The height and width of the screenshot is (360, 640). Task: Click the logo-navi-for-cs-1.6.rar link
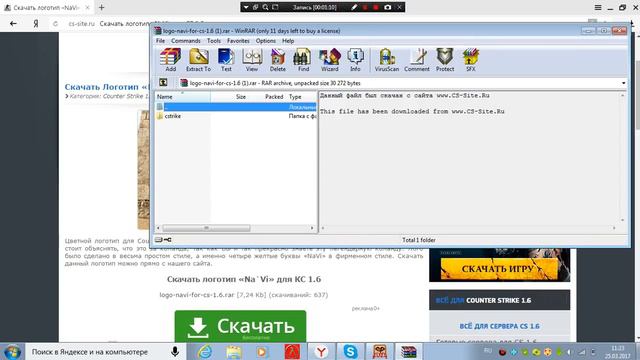pyautogui.click(x=197, y=295)
